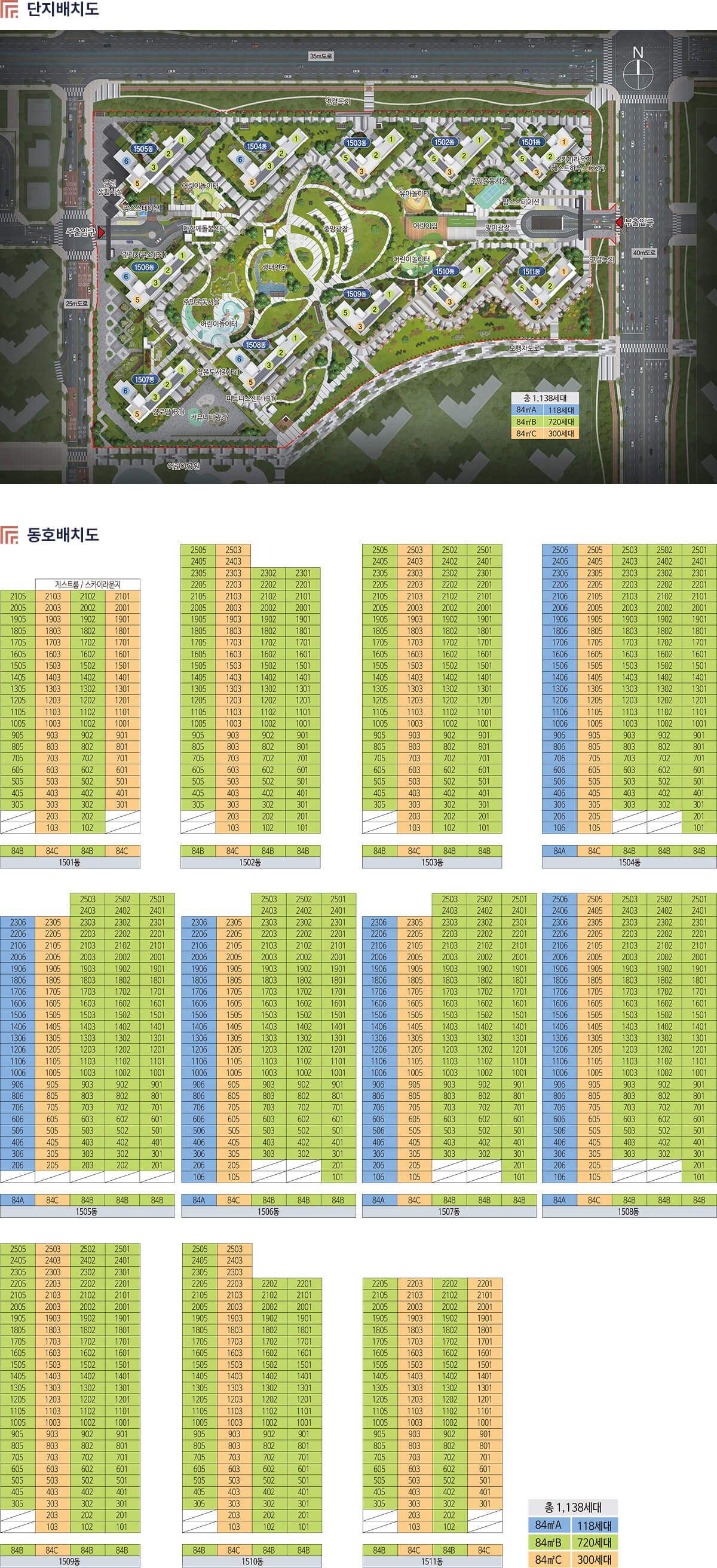The height and width of the screenshot is (1568, 717).
Task: Click the 피트니스센터(B1) label on the map
Action: click(252, 398)
